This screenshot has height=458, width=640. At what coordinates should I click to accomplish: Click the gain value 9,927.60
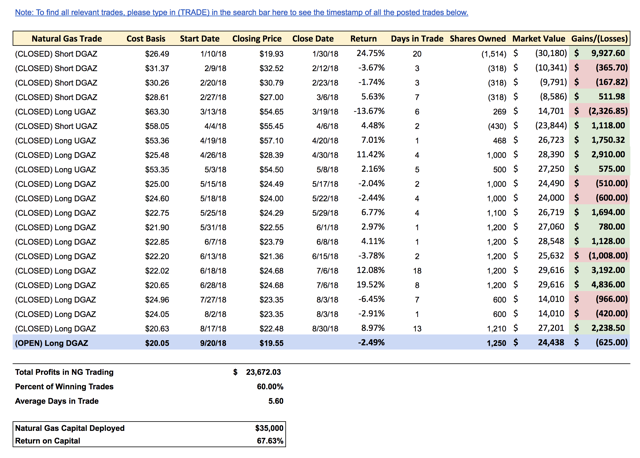[608, 53]
